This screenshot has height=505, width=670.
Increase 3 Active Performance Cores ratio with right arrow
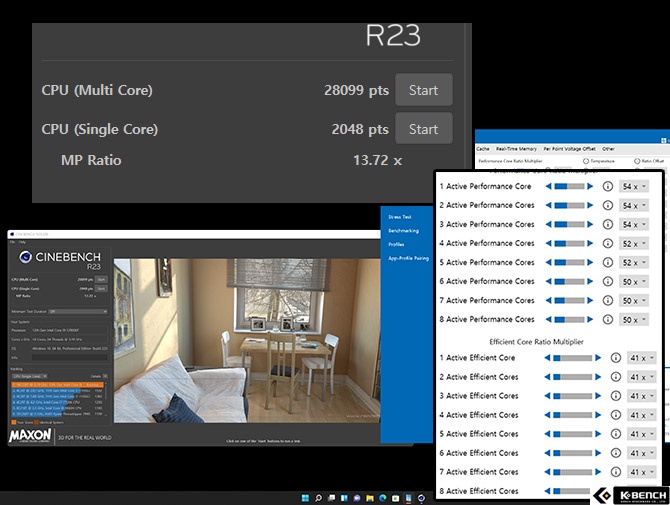pyautogui.click(x=590, y=224)
